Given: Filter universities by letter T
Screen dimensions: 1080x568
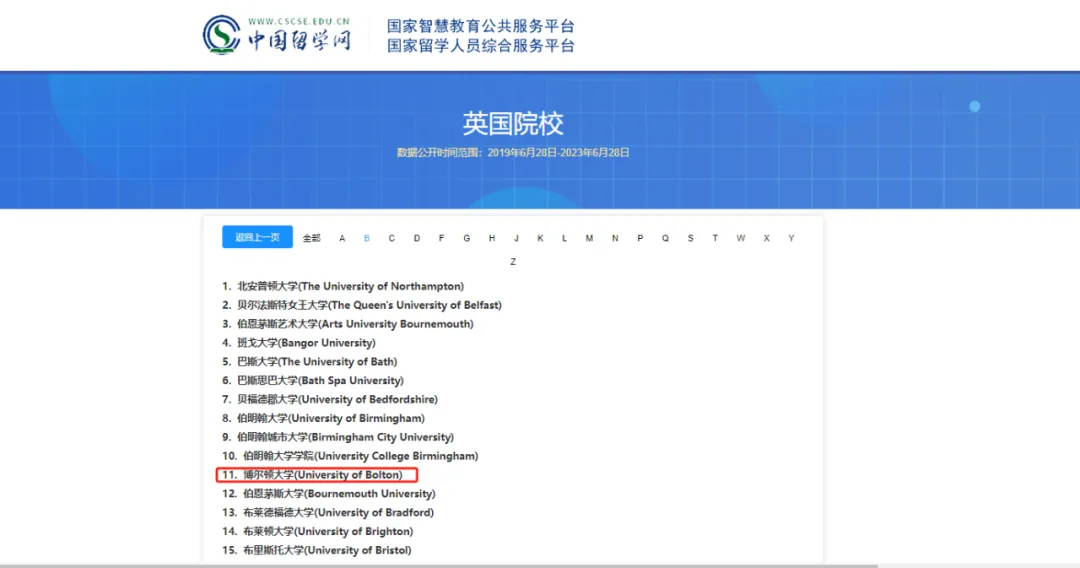Looking at the screenshot, I should coord(715,238).
